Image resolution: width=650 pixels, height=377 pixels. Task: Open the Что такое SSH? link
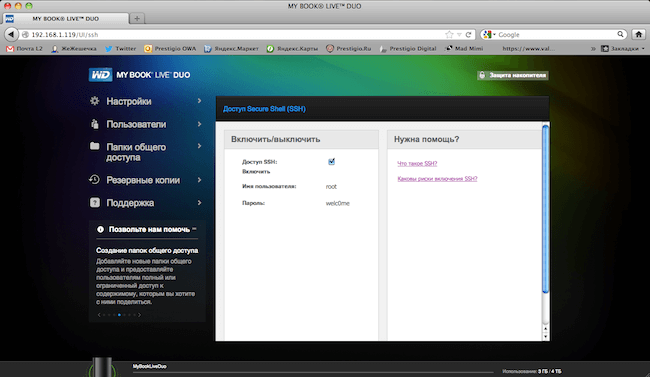pyautogui.click(x=417, y=163)
